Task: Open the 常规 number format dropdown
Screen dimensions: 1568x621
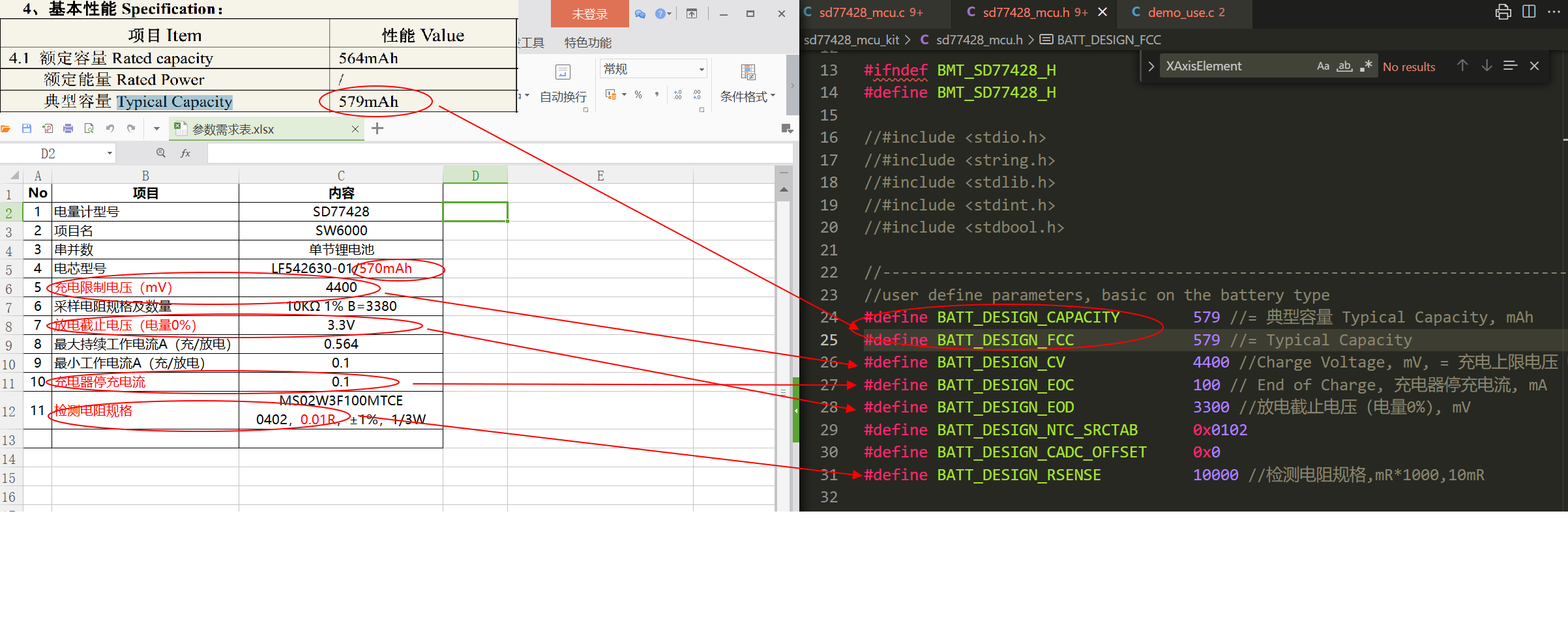Action: (x=653, y=69)
